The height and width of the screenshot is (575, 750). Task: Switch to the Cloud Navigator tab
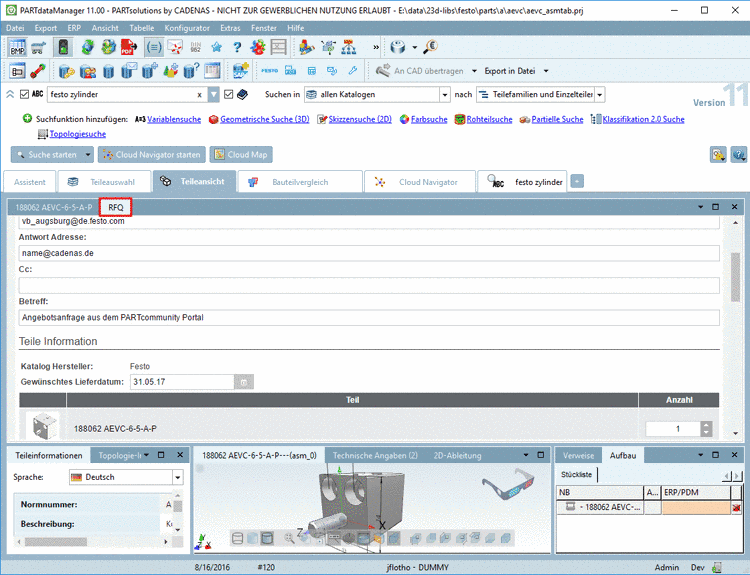419,182
